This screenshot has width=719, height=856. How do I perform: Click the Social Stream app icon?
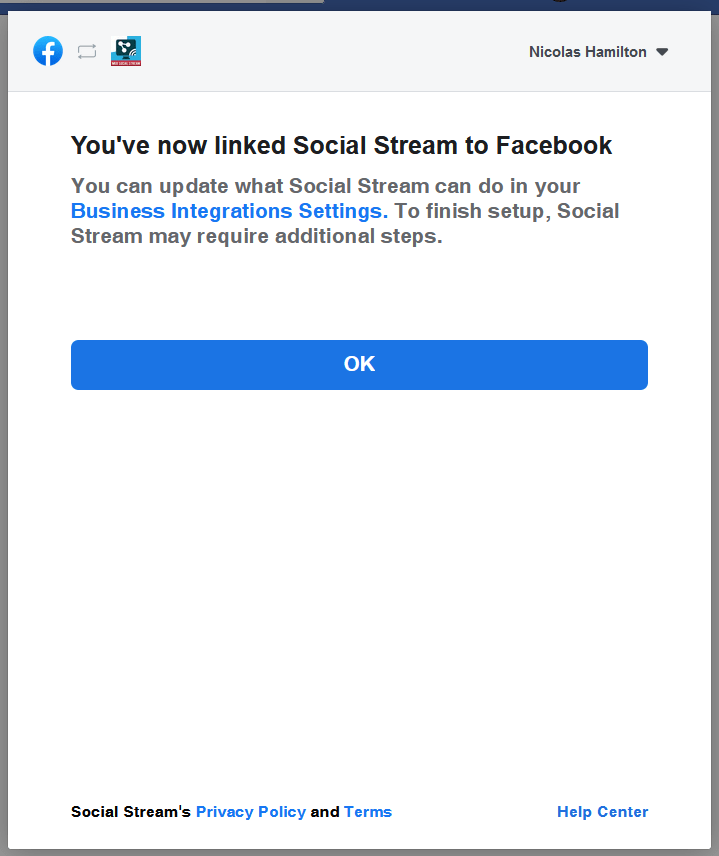(x=126, y=51)
